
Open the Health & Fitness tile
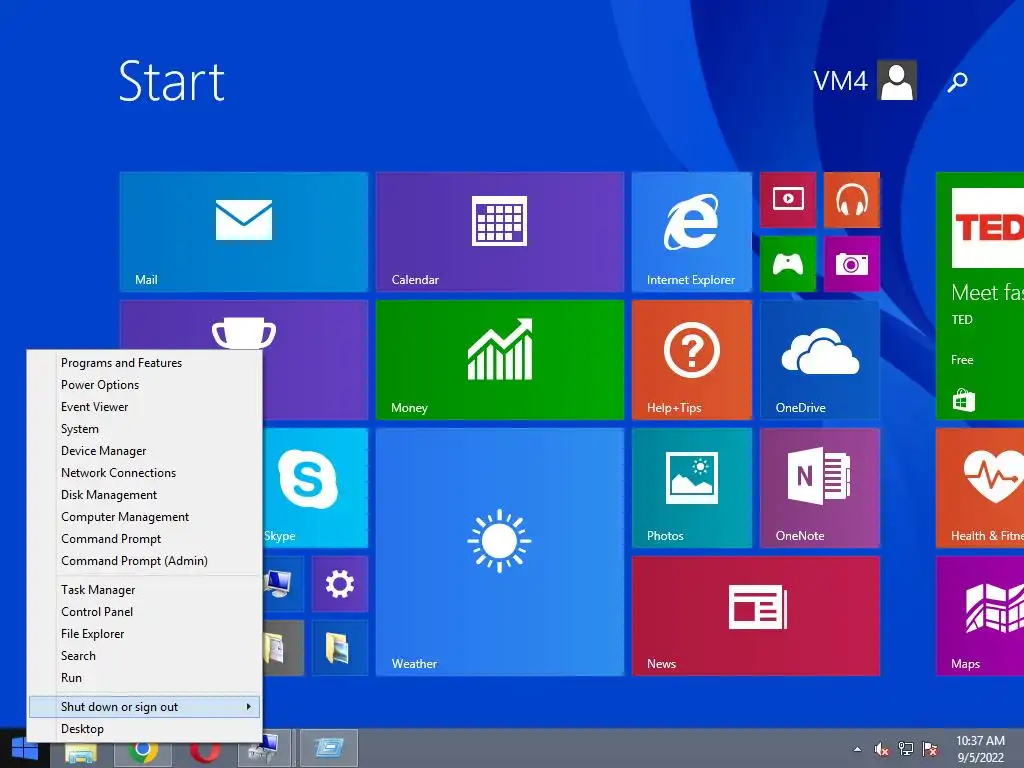[x=980, y=488]
